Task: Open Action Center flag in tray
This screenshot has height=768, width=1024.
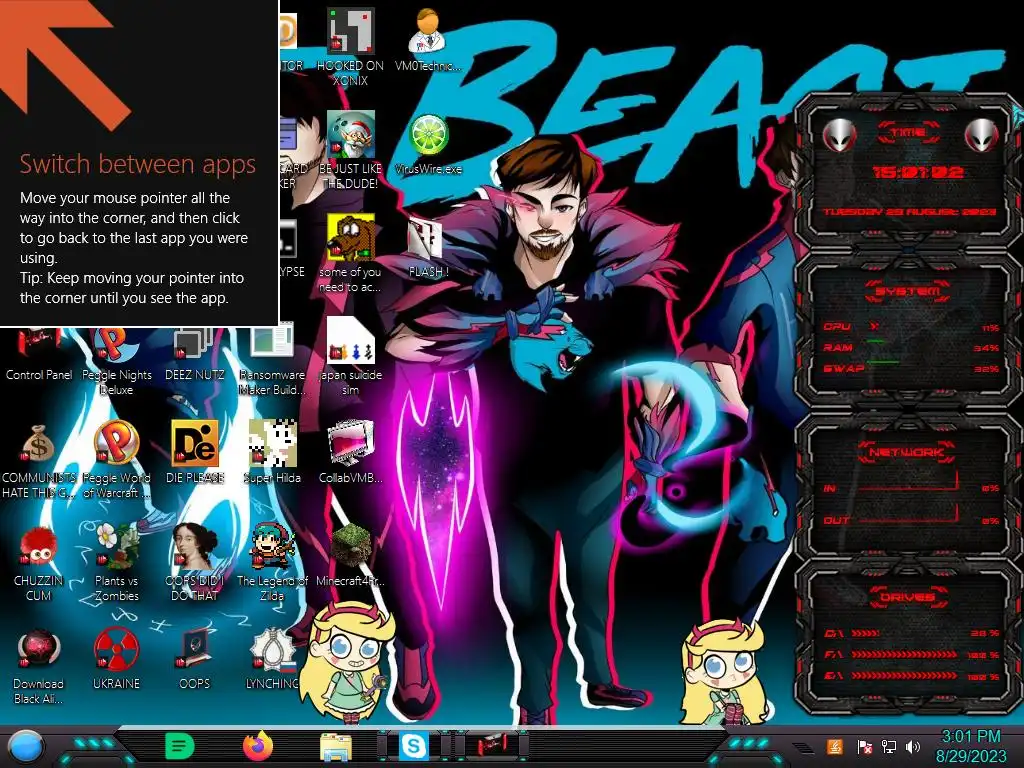Action: 864,746
